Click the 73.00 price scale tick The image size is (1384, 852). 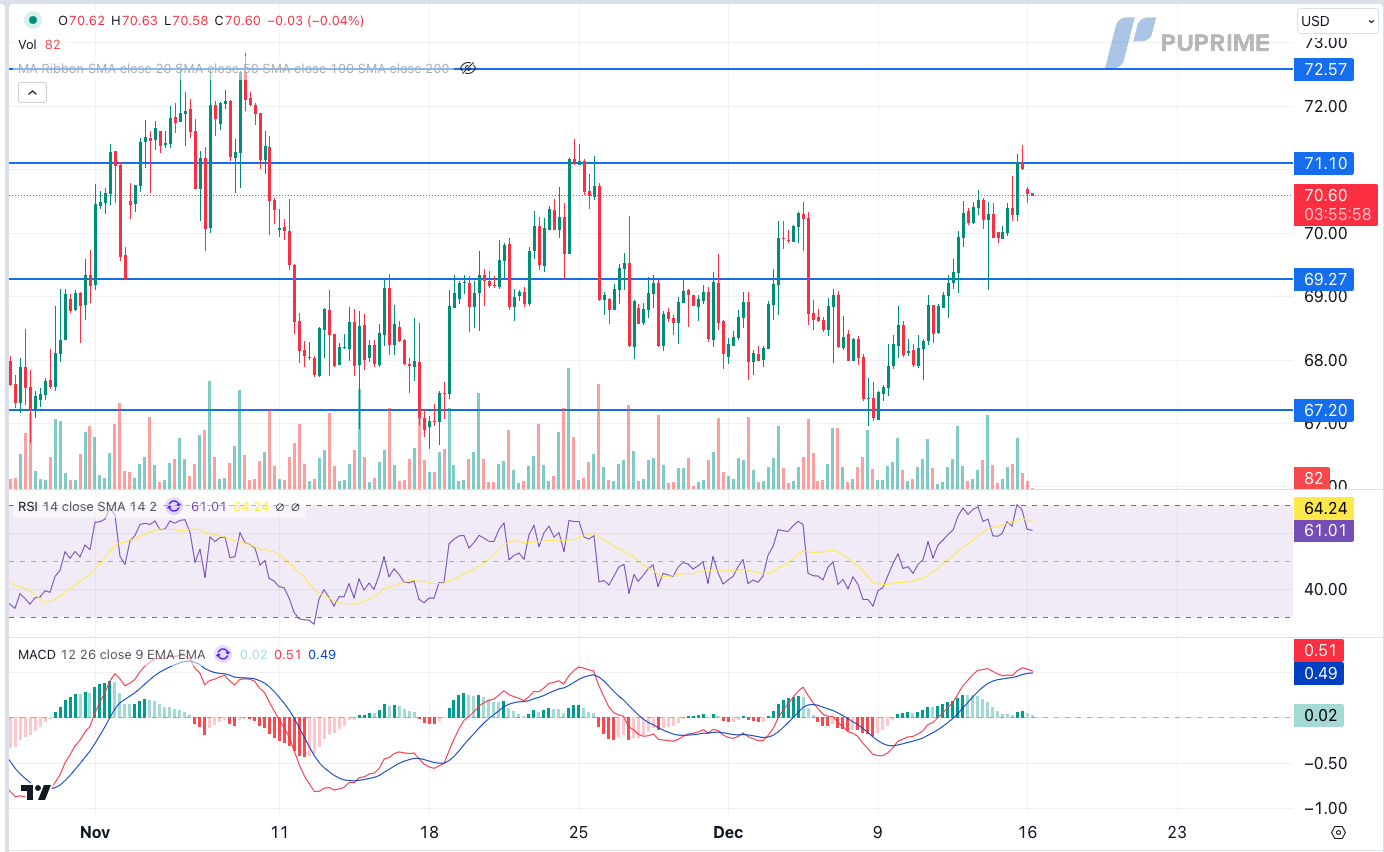coord(1326,43)
